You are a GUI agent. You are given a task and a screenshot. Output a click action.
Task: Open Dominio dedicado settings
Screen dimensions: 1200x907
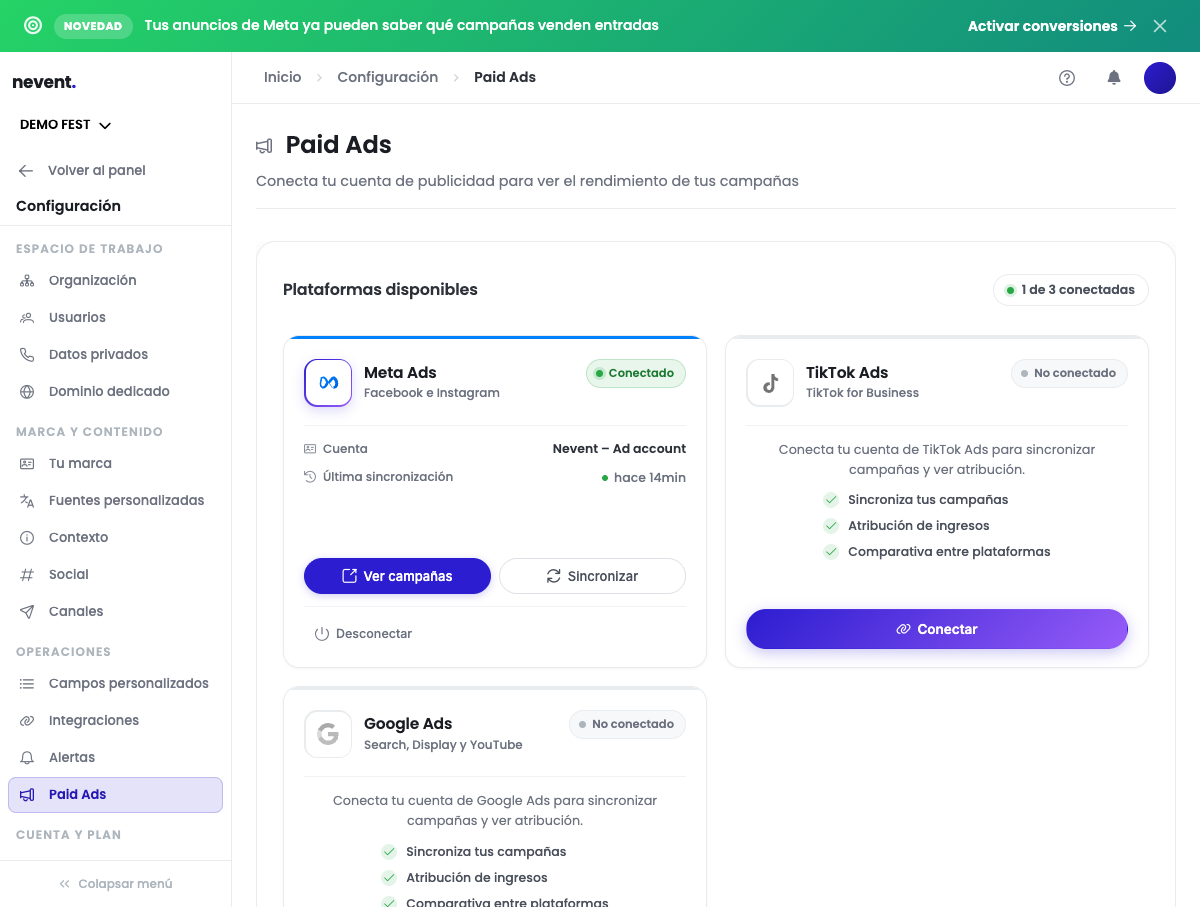(x=115, y=392)
